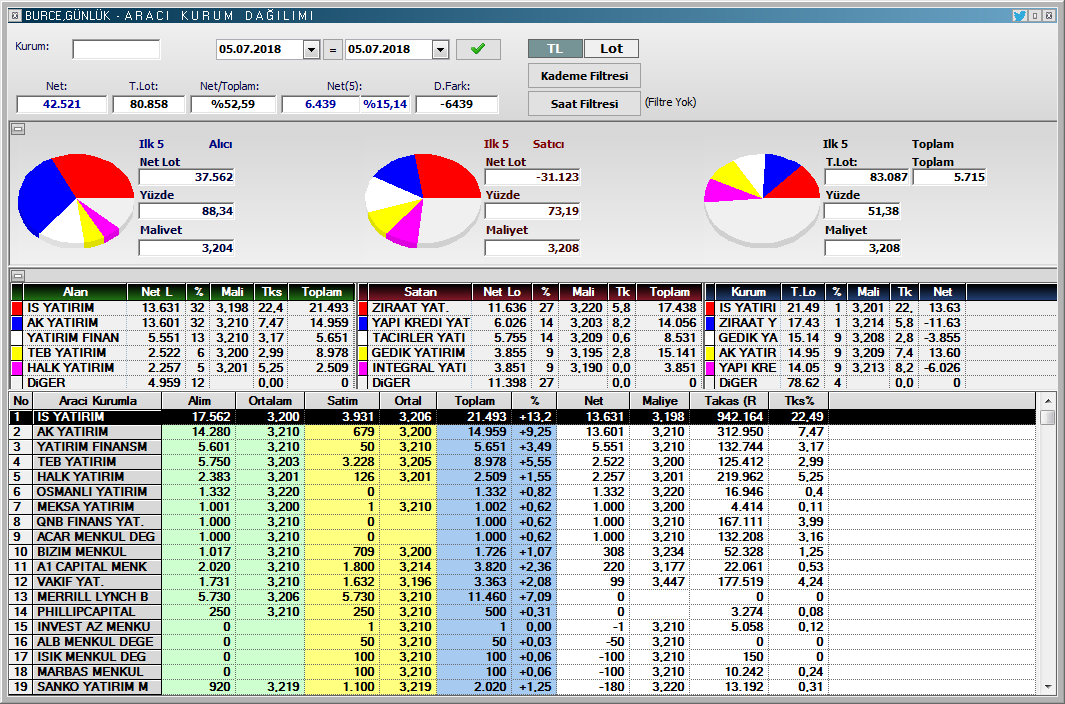This screenshot has height=704, width=1065.
Task: Click YATIRIM FINAN in Alan table
Action: coord(73,338)
